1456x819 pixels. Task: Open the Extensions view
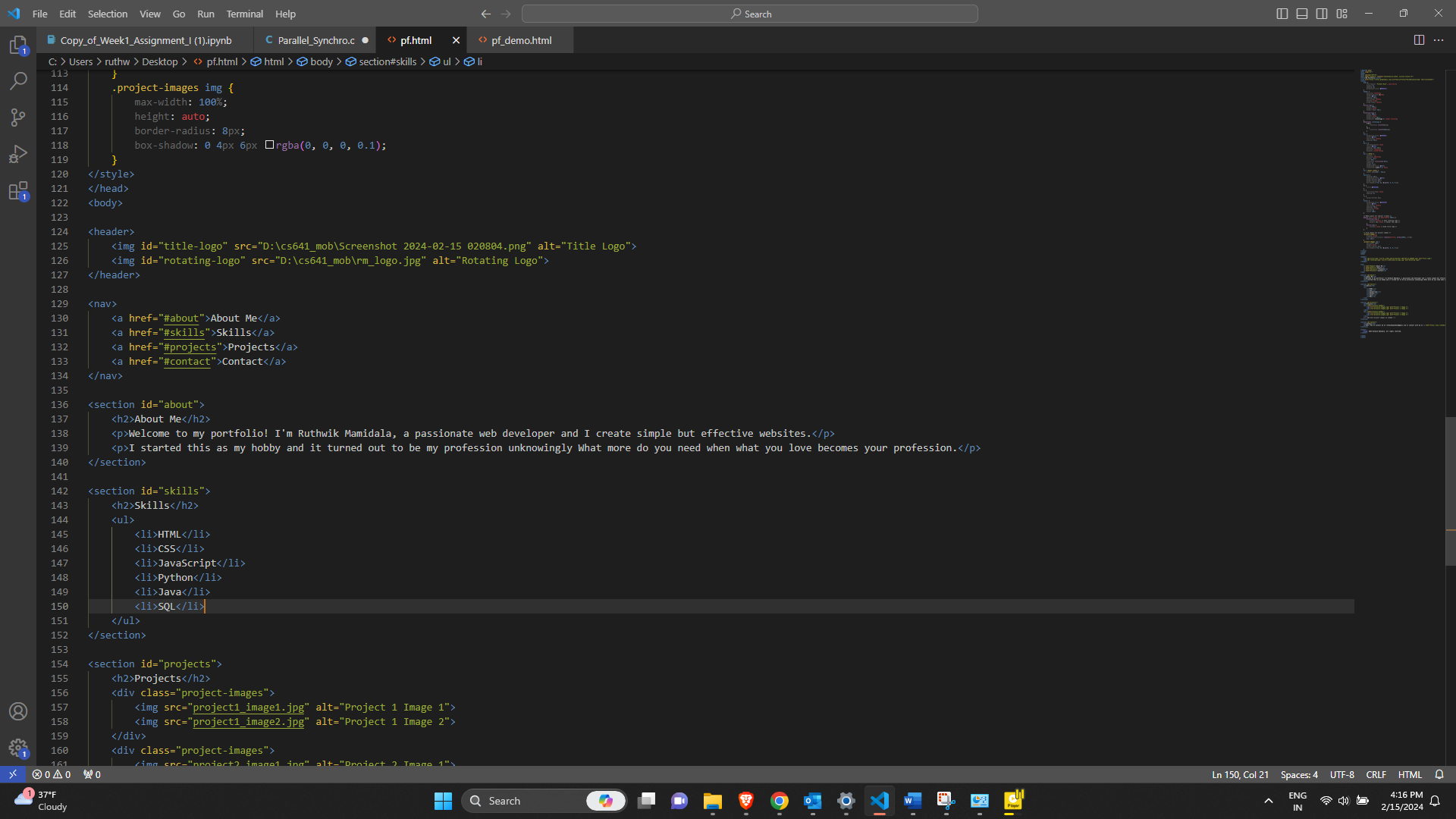pos(18,190)
